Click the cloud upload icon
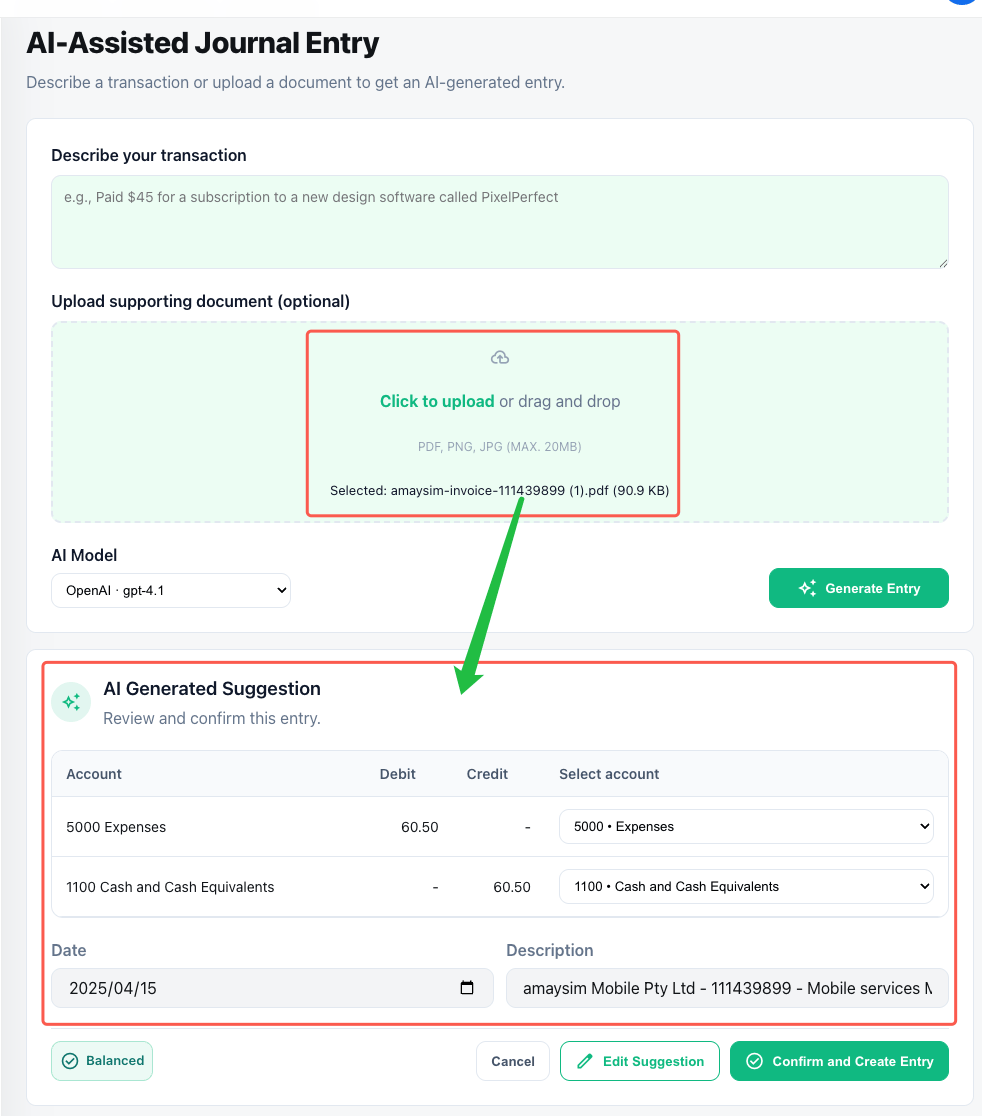The width and height of the screenshot is (982, 1116). [500, 358]
